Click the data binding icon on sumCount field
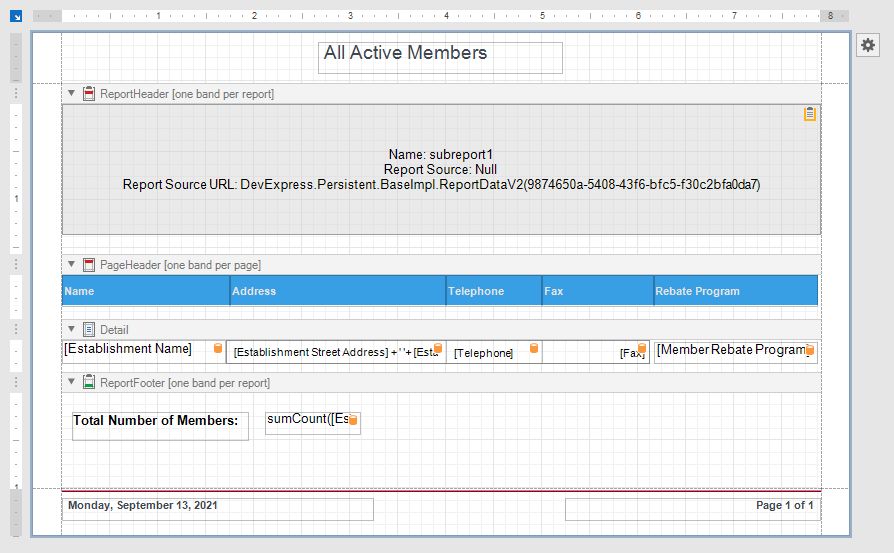The height and width of the screenshot is (553, 894). (353, 420)
